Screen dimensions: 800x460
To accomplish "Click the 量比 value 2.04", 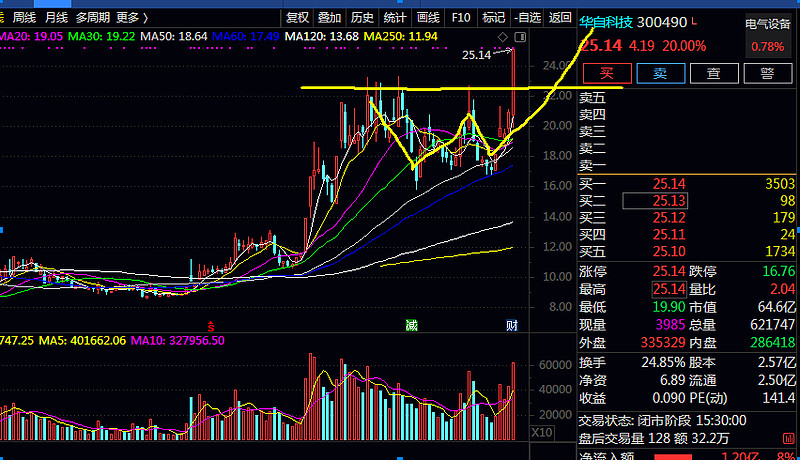I will tap(783, 289).
